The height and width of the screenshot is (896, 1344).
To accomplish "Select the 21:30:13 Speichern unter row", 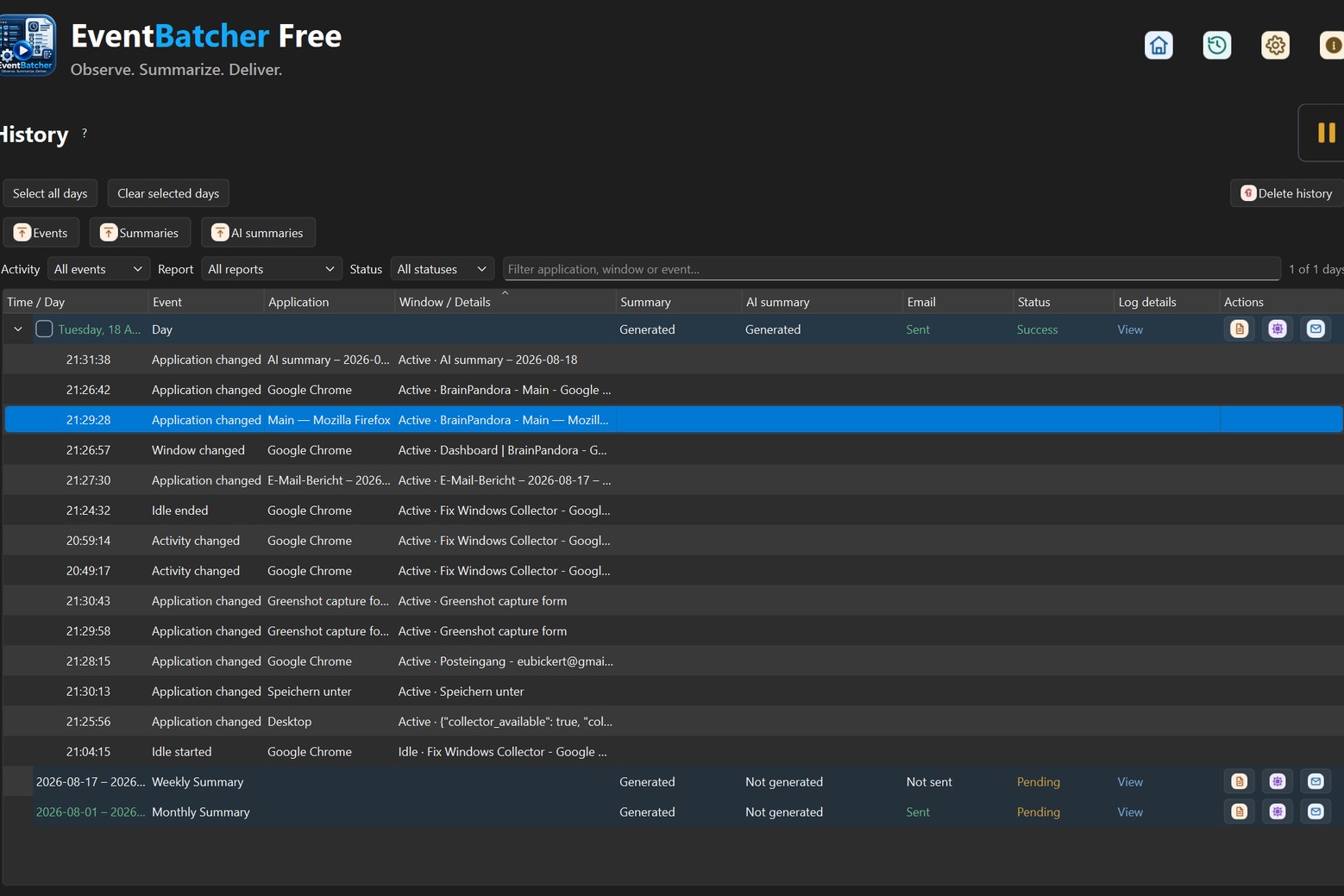I will [x=673, y=692].
